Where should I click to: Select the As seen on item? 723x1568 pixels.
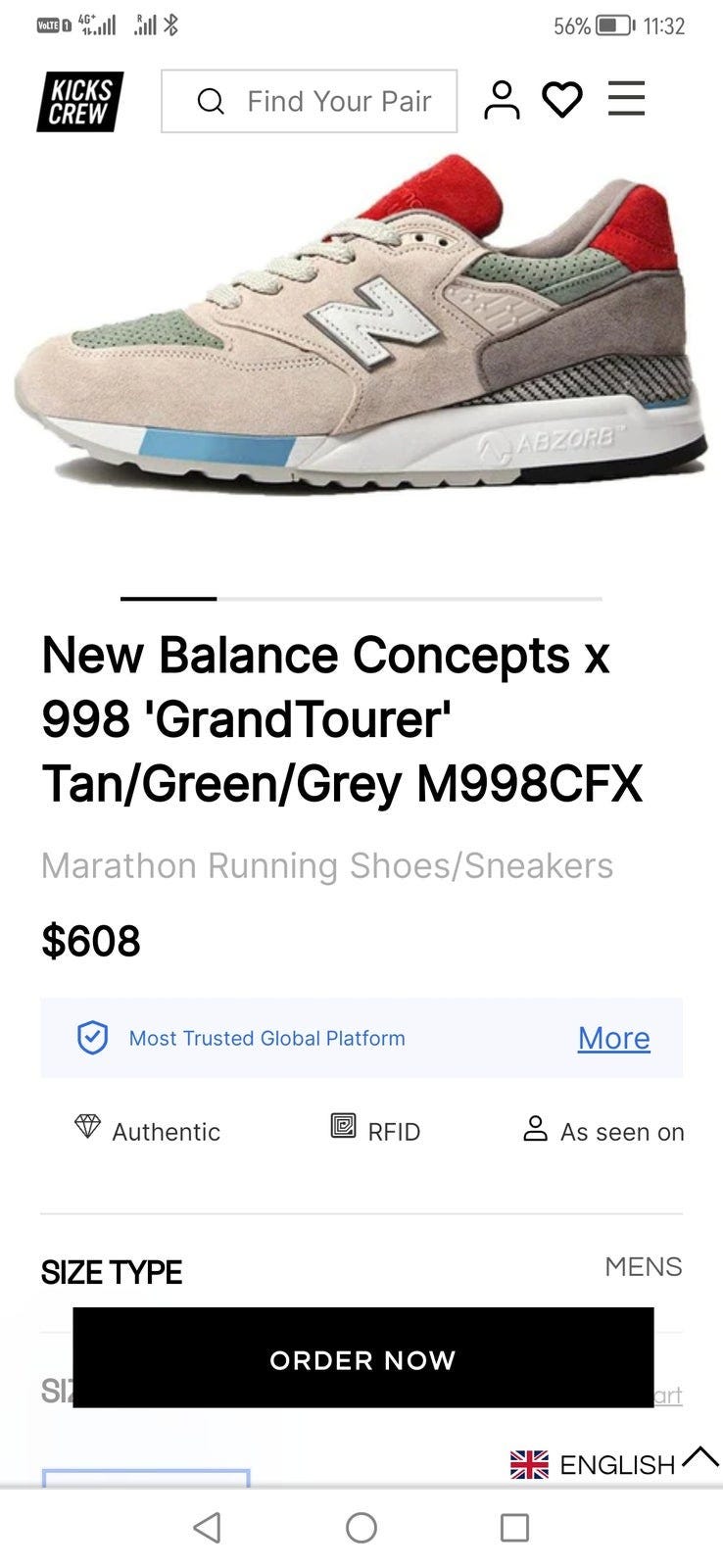[x=604, y=1130]
